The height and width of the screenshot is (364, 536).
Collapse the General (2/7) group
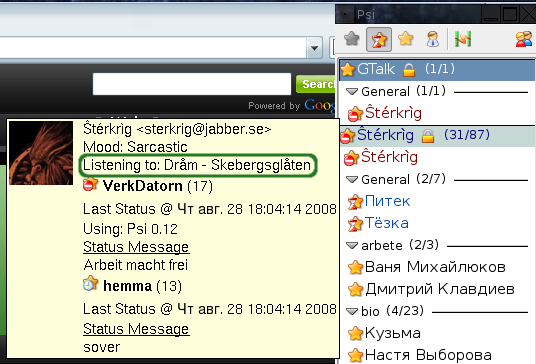pyautogui.click(x=352, y=179)
